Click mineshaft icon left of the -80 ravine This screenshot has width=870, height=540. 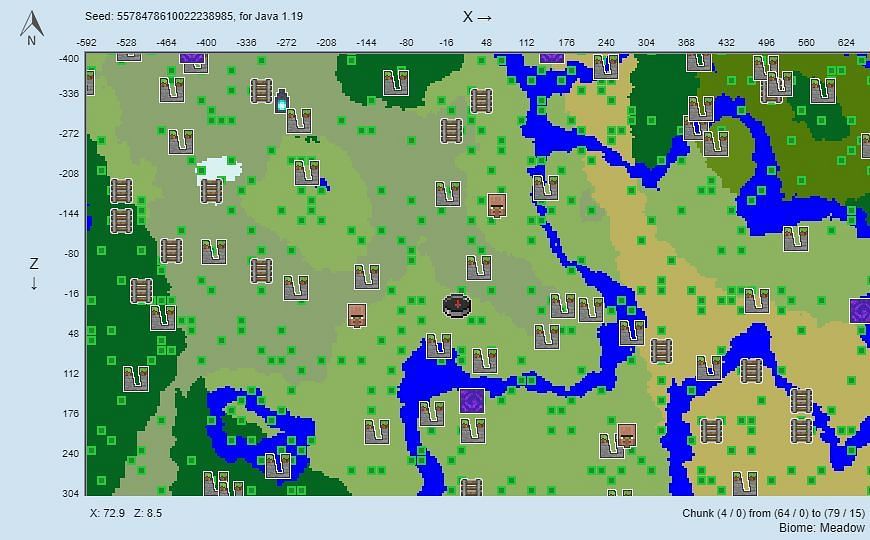(171, 251)
